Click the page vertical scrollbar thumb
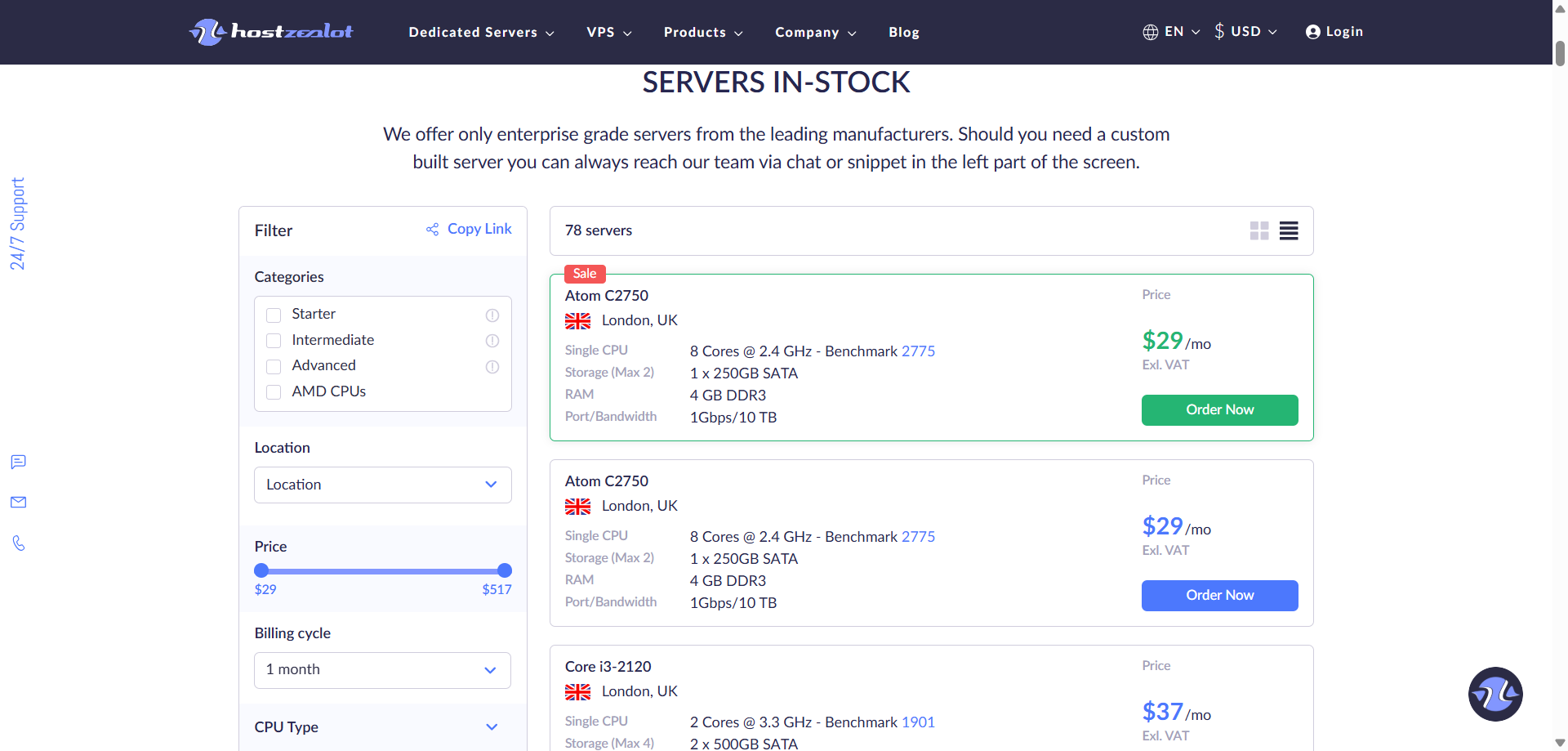1568x751 pixels. [1560, 53]
